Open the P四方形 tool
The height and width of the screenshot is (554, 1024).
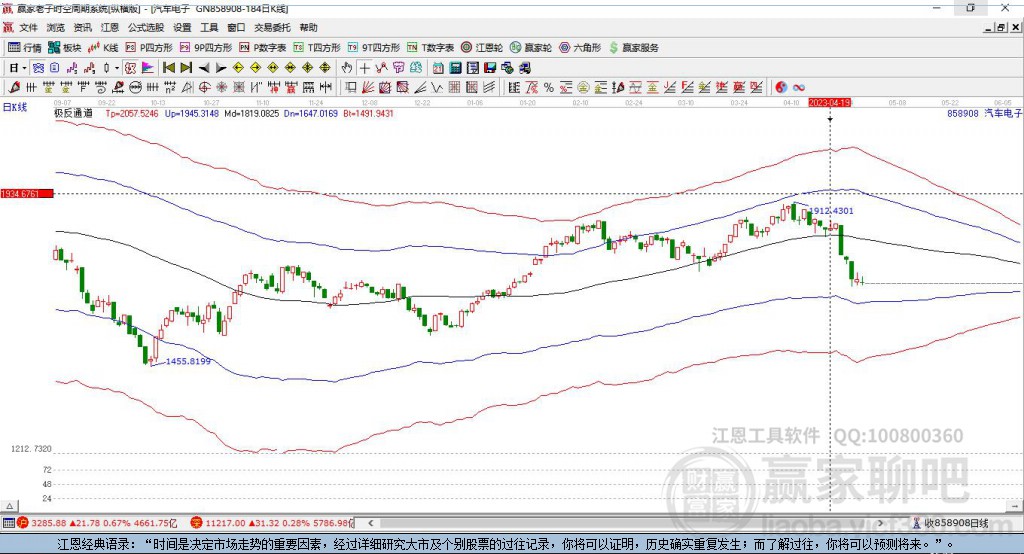(x=149, y=48)
